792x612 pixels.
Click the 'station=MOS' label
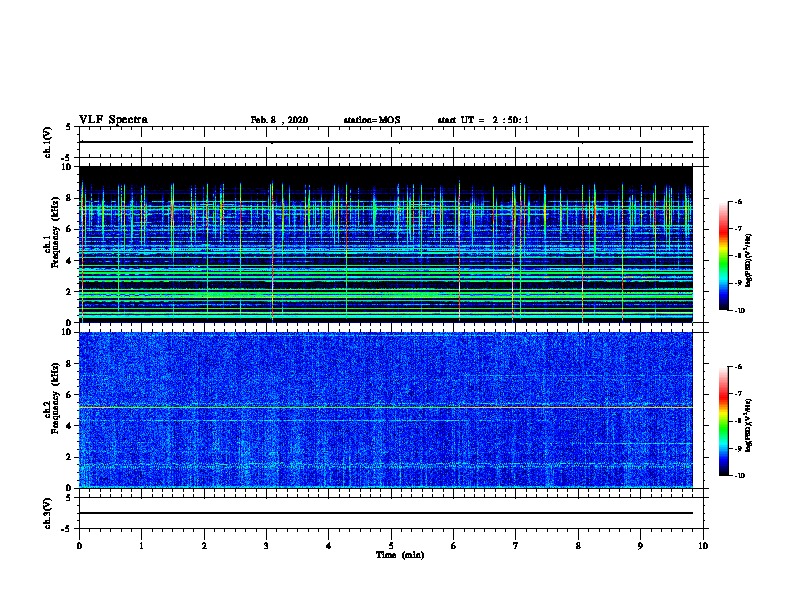[x=372, y=120]
